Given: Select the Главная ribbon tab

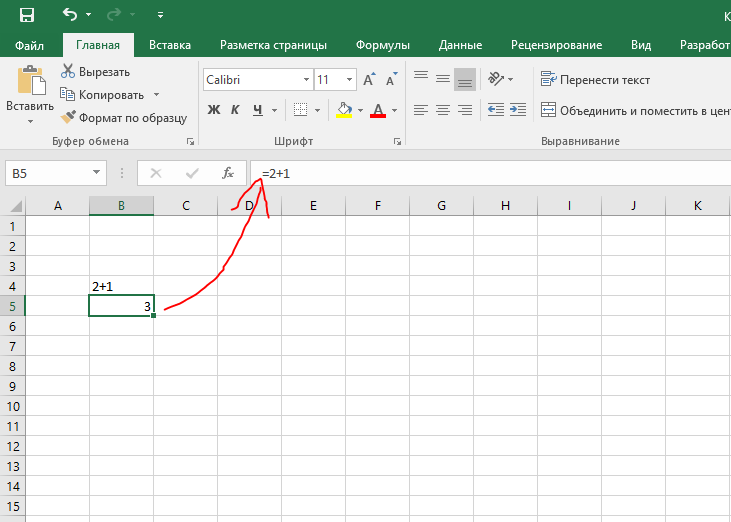Looking at the screenshot, I should click(x=98, y=45).
